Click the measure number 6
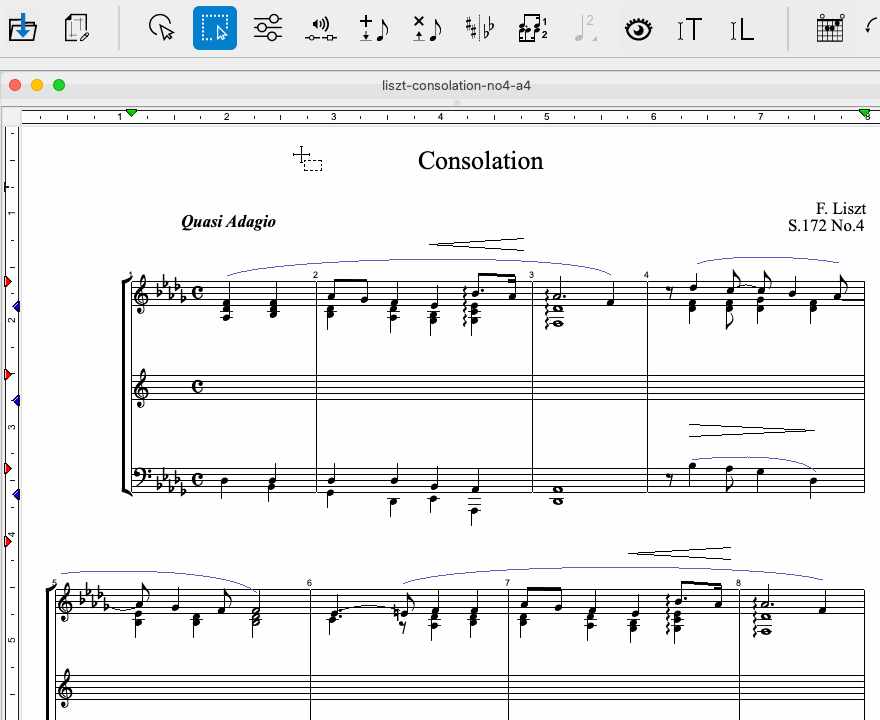The width and height of the screenshot is (880, 720). click(x=309, y=583)
